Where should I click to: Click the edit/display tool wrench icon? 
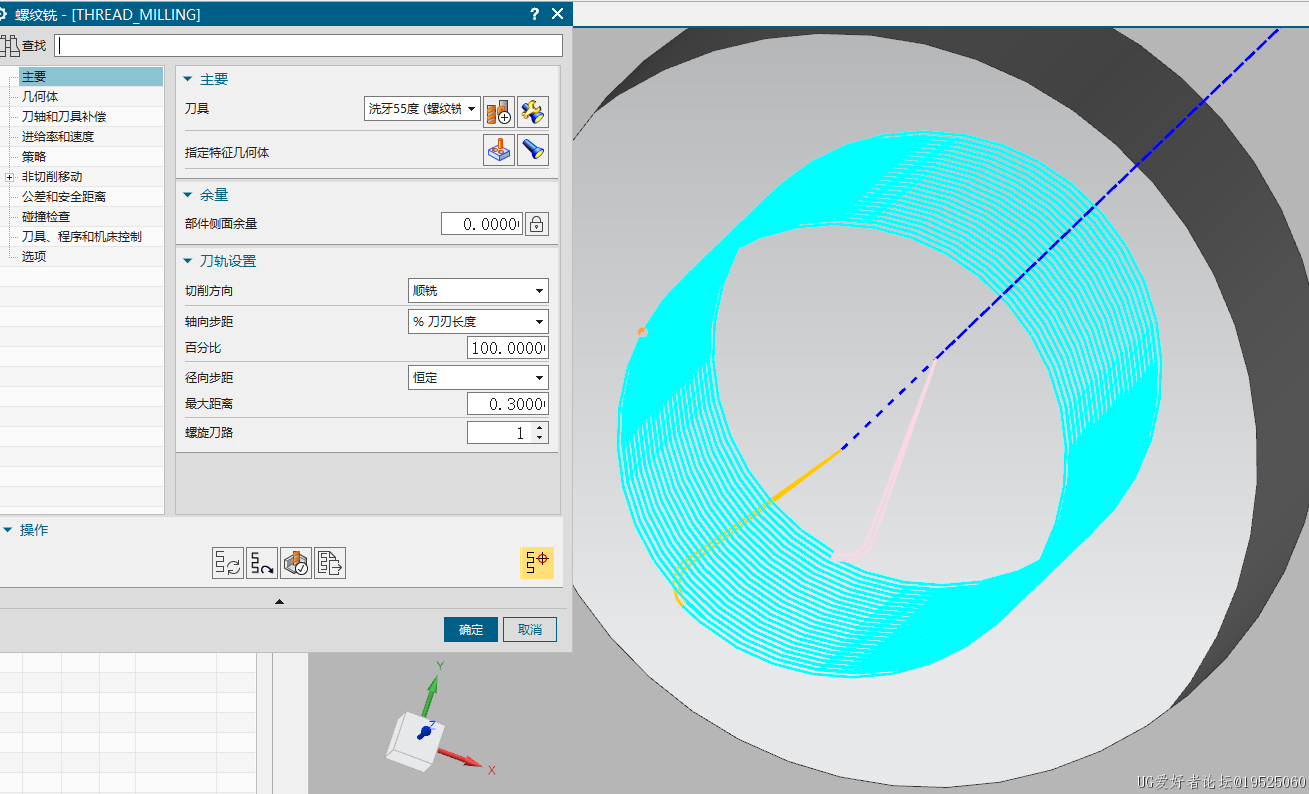533,111
